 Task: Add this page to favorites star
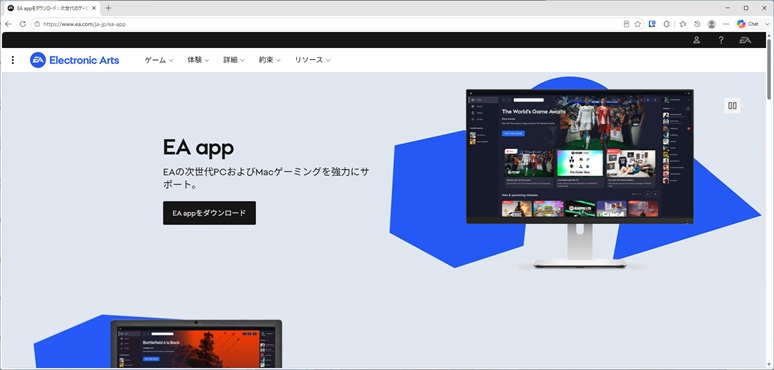coord(638,24)
